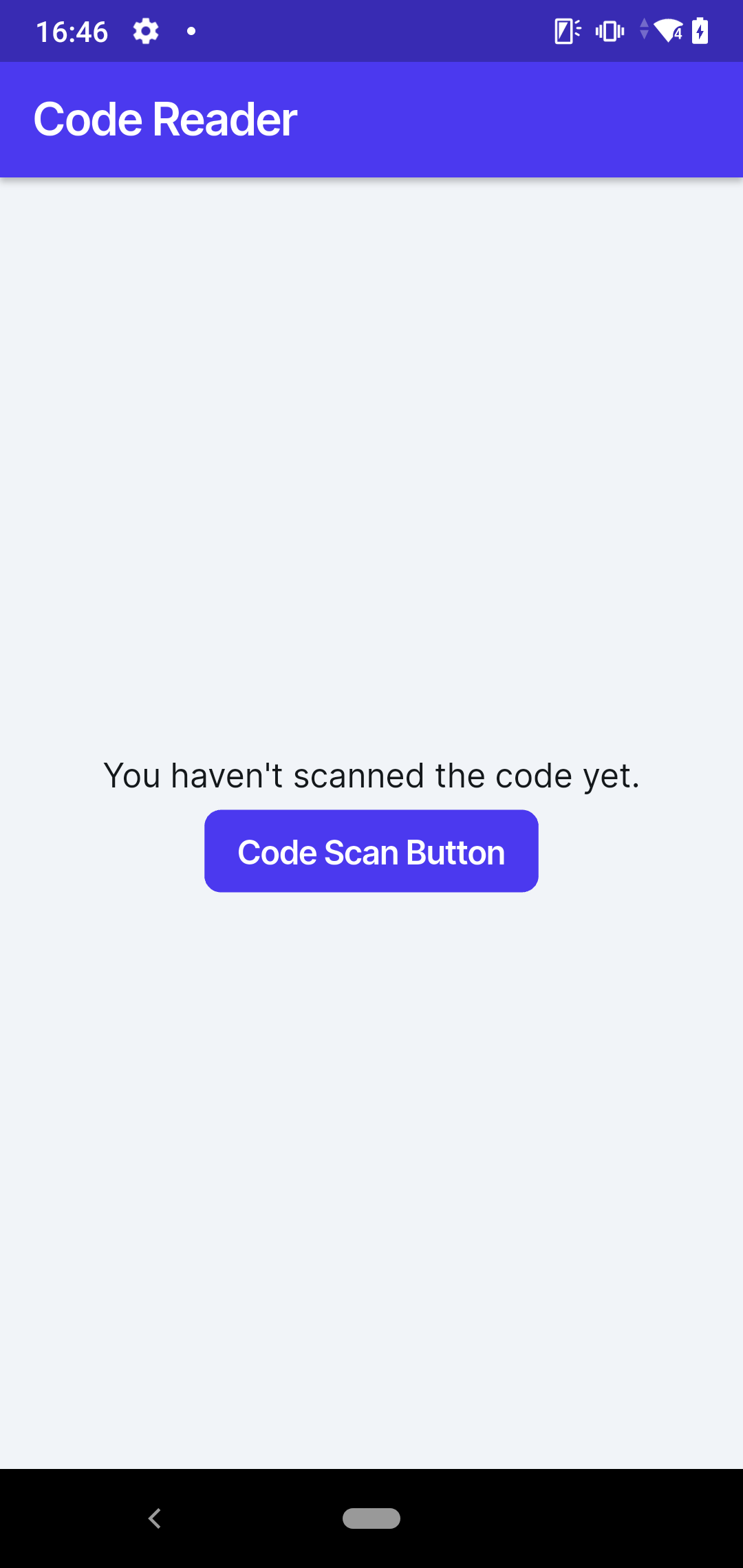The image size is (743, 1568).
Task: Tap the mobile data arrows indicator
Action: click(644, 29)
